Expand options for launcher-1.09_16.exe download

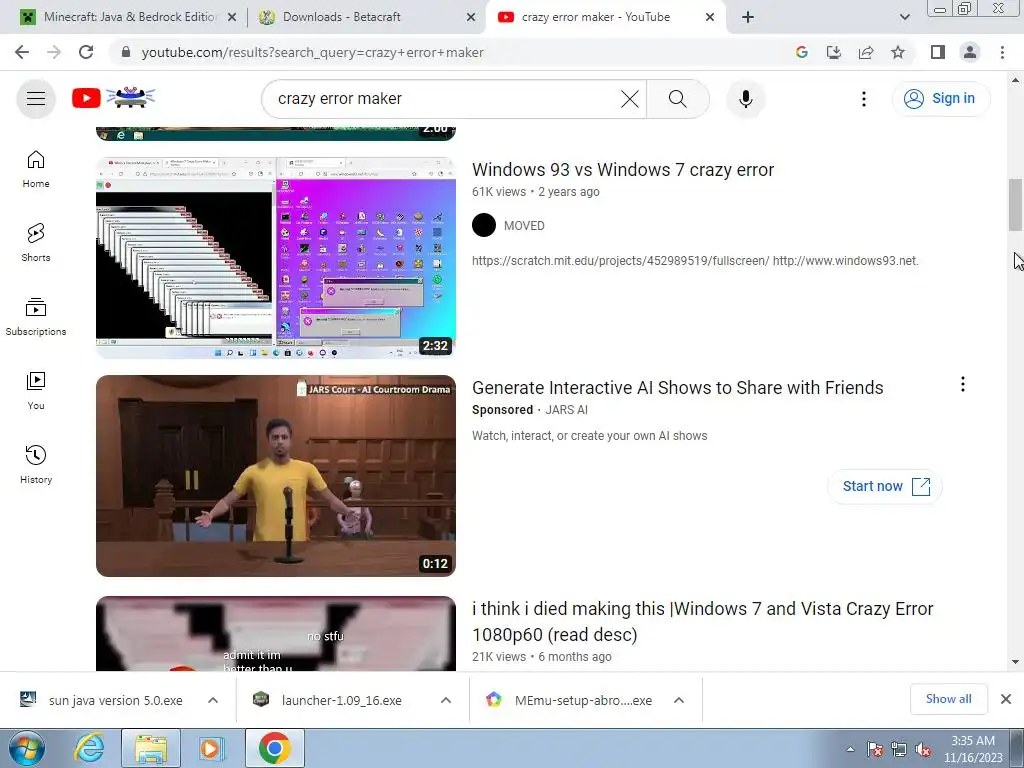(x=446, y=700)
